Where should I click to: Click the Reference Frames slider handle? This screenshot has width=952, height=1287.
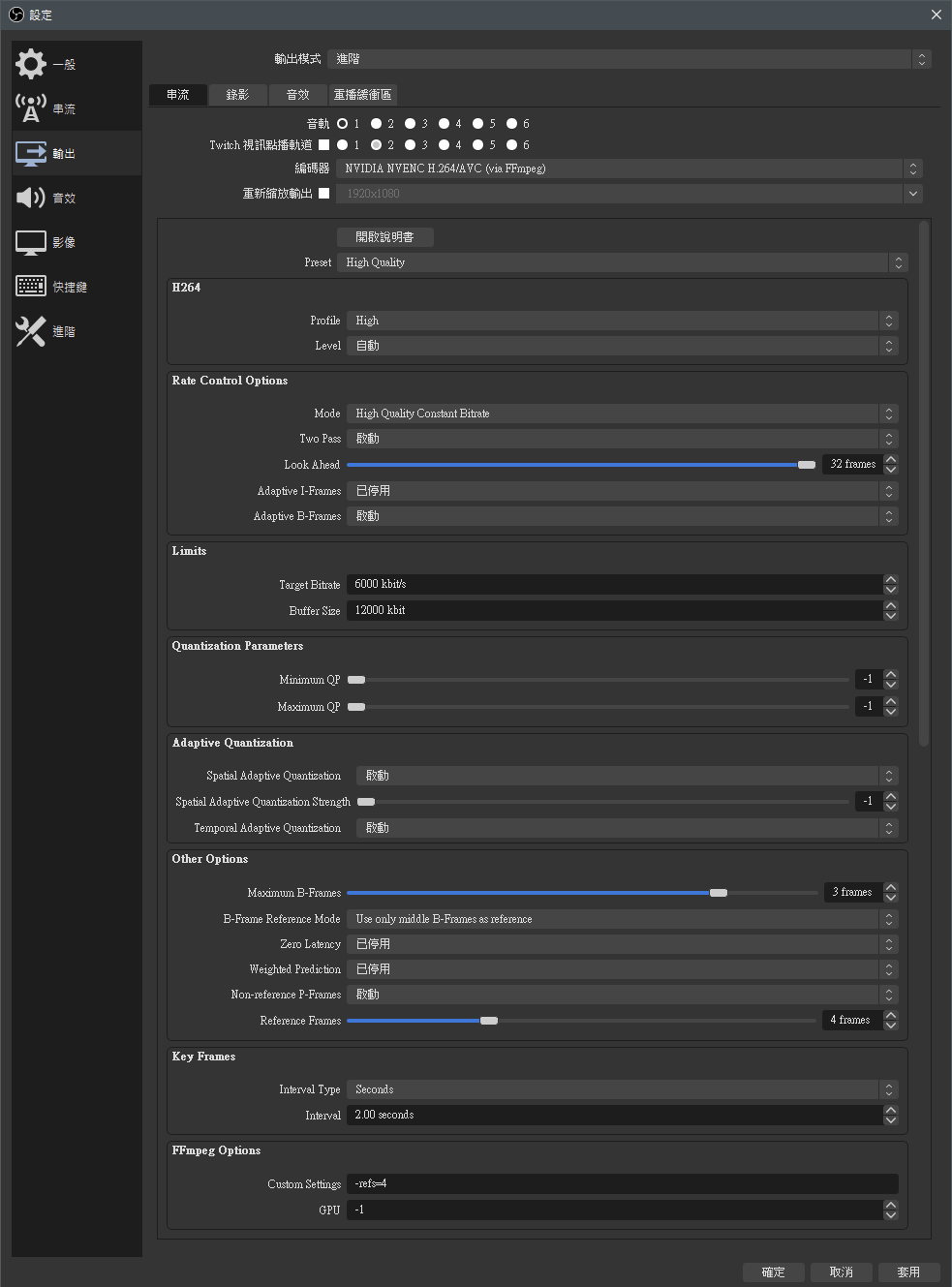489,1021
